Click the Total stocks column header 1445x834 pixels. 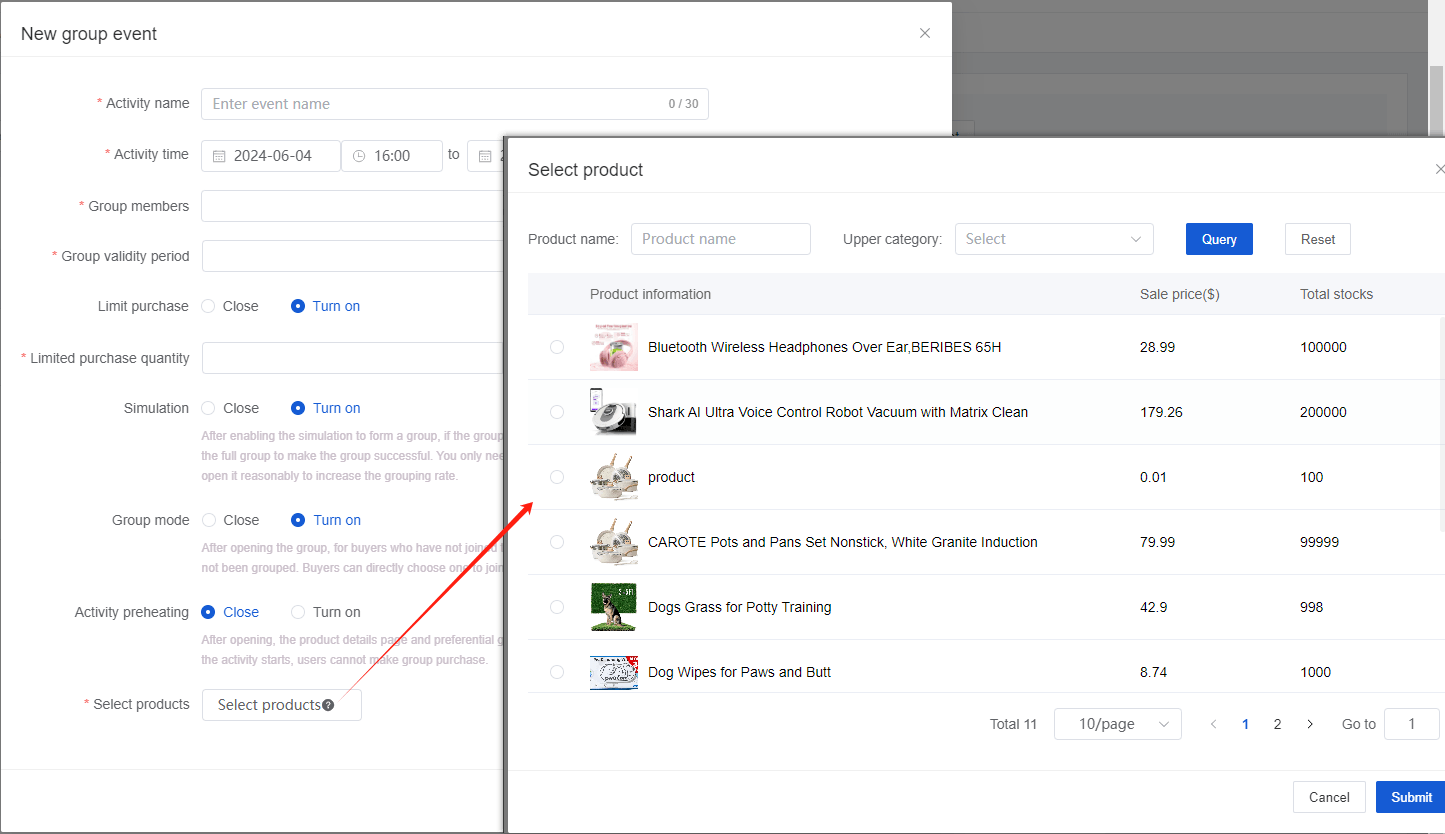pos(1336,294)
